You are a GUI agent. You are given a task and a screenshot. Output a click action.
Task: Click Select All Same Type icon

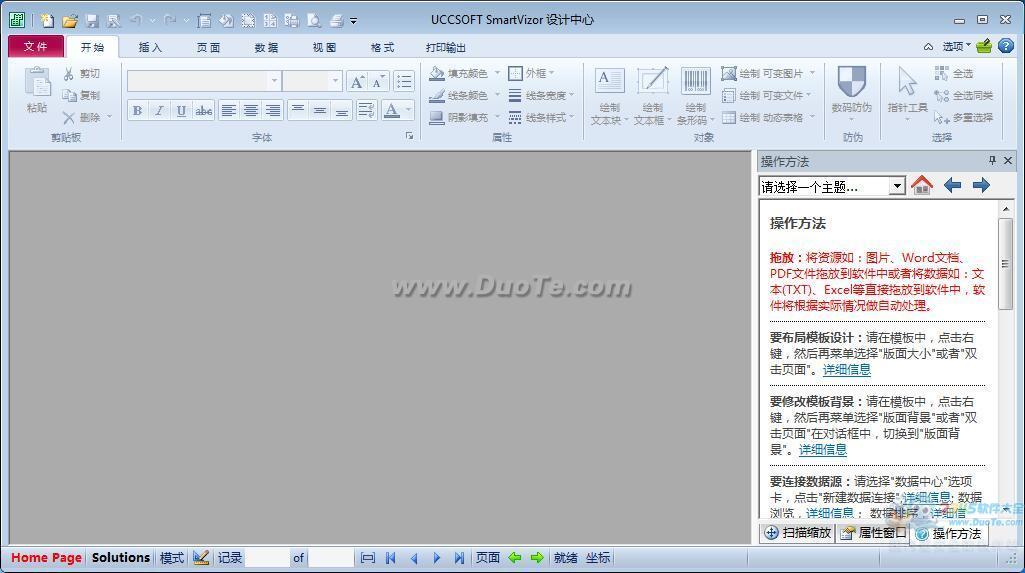(941, 95)
